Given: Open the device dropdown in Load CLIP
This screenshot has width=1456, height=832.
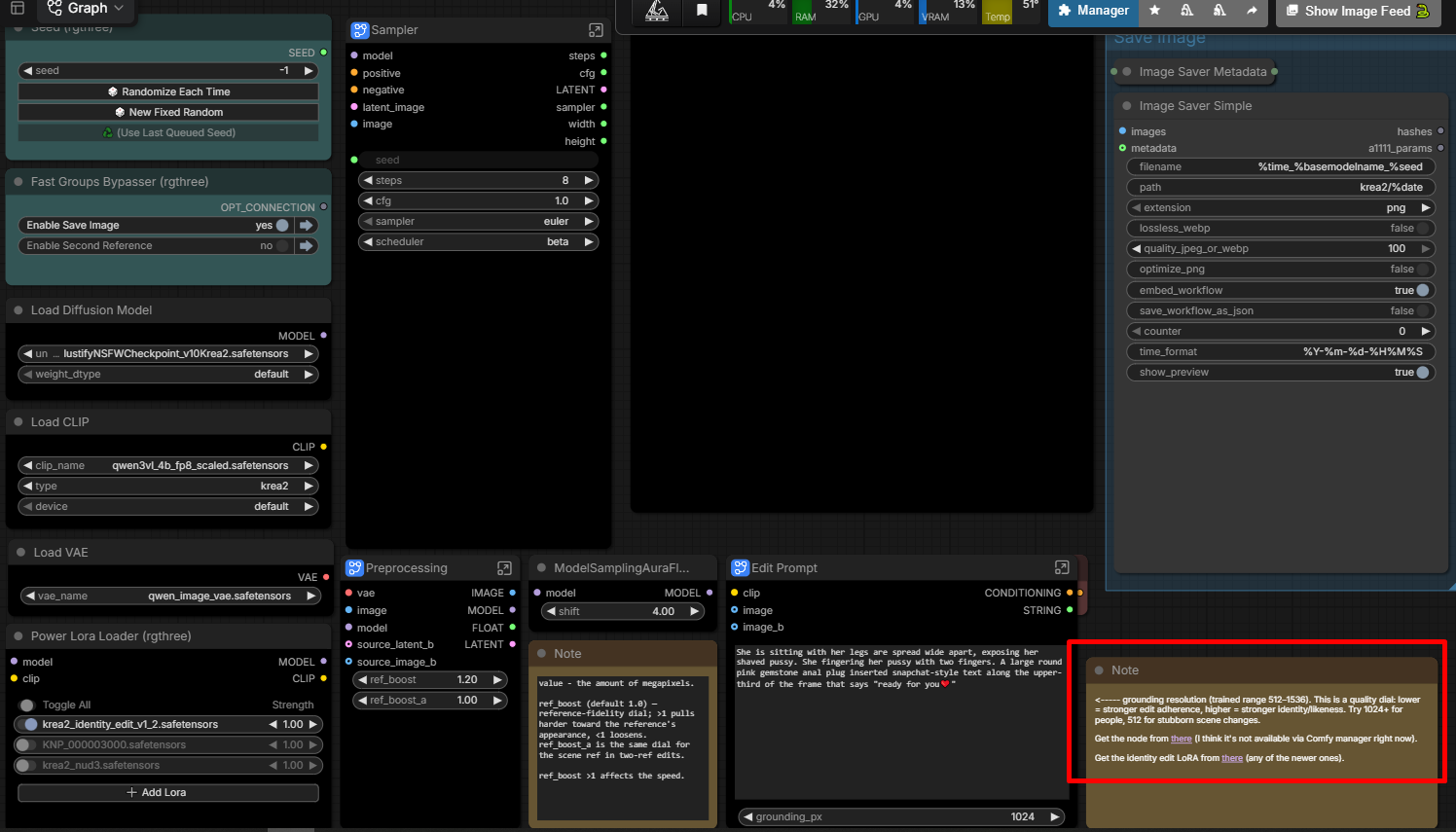Looking at the screenshot, I should (168, 507).
